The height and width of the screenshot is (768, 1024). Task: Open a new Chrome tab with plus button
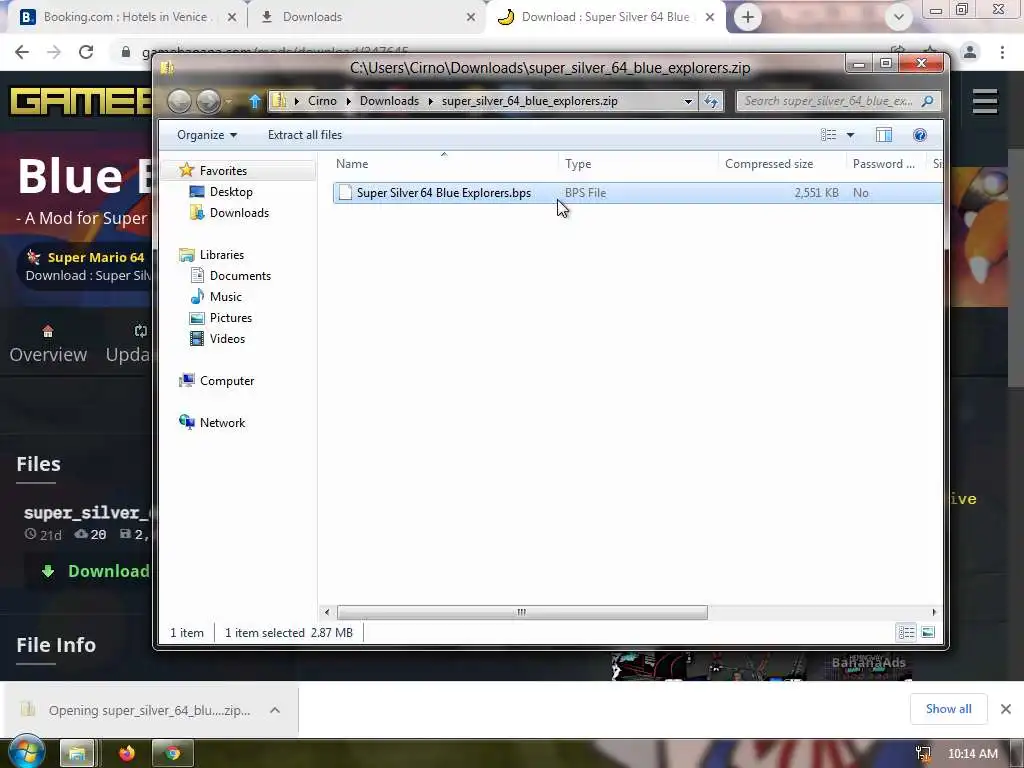point(748,17)
